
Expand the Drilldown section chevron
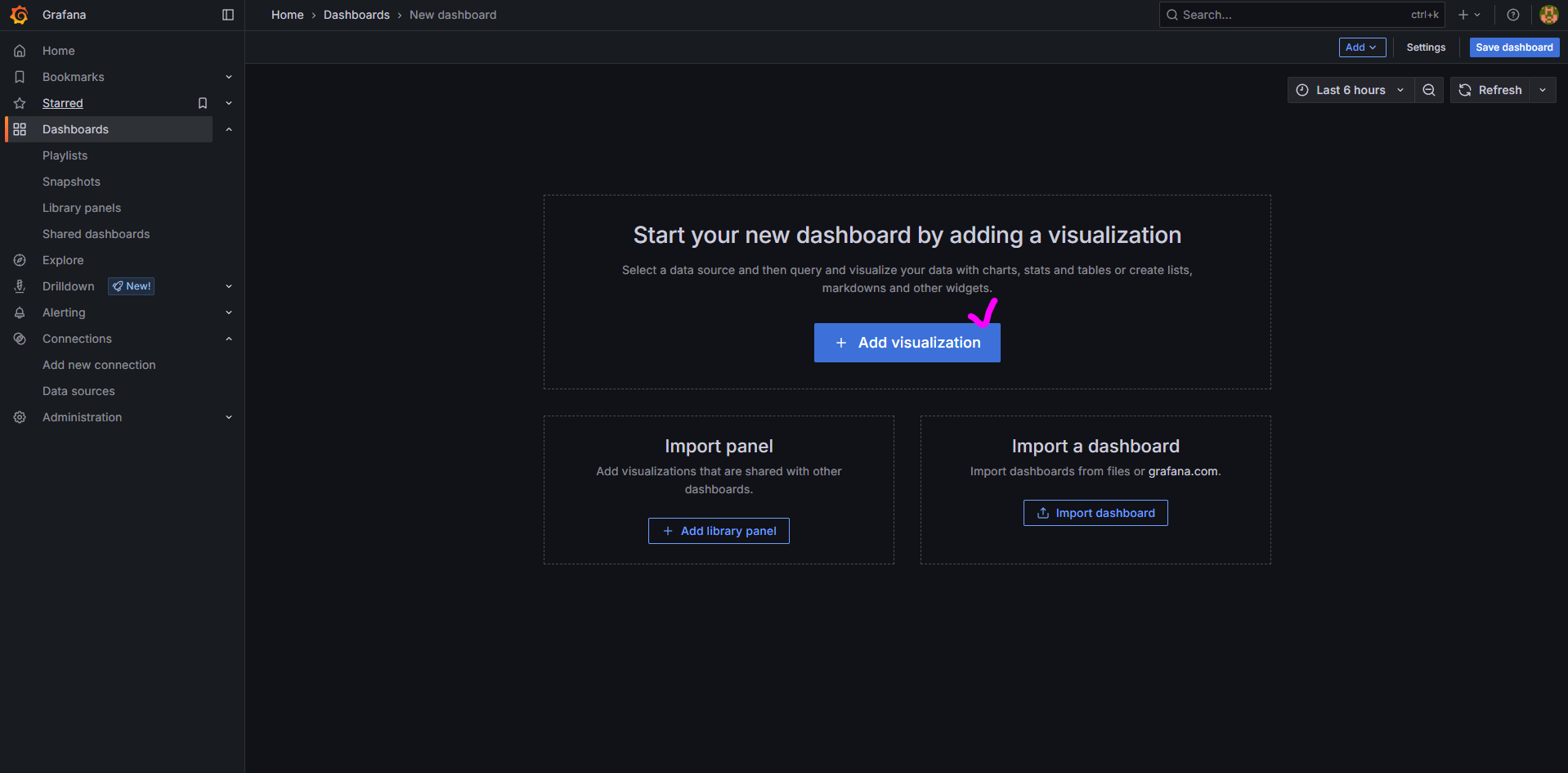[229, 286]
